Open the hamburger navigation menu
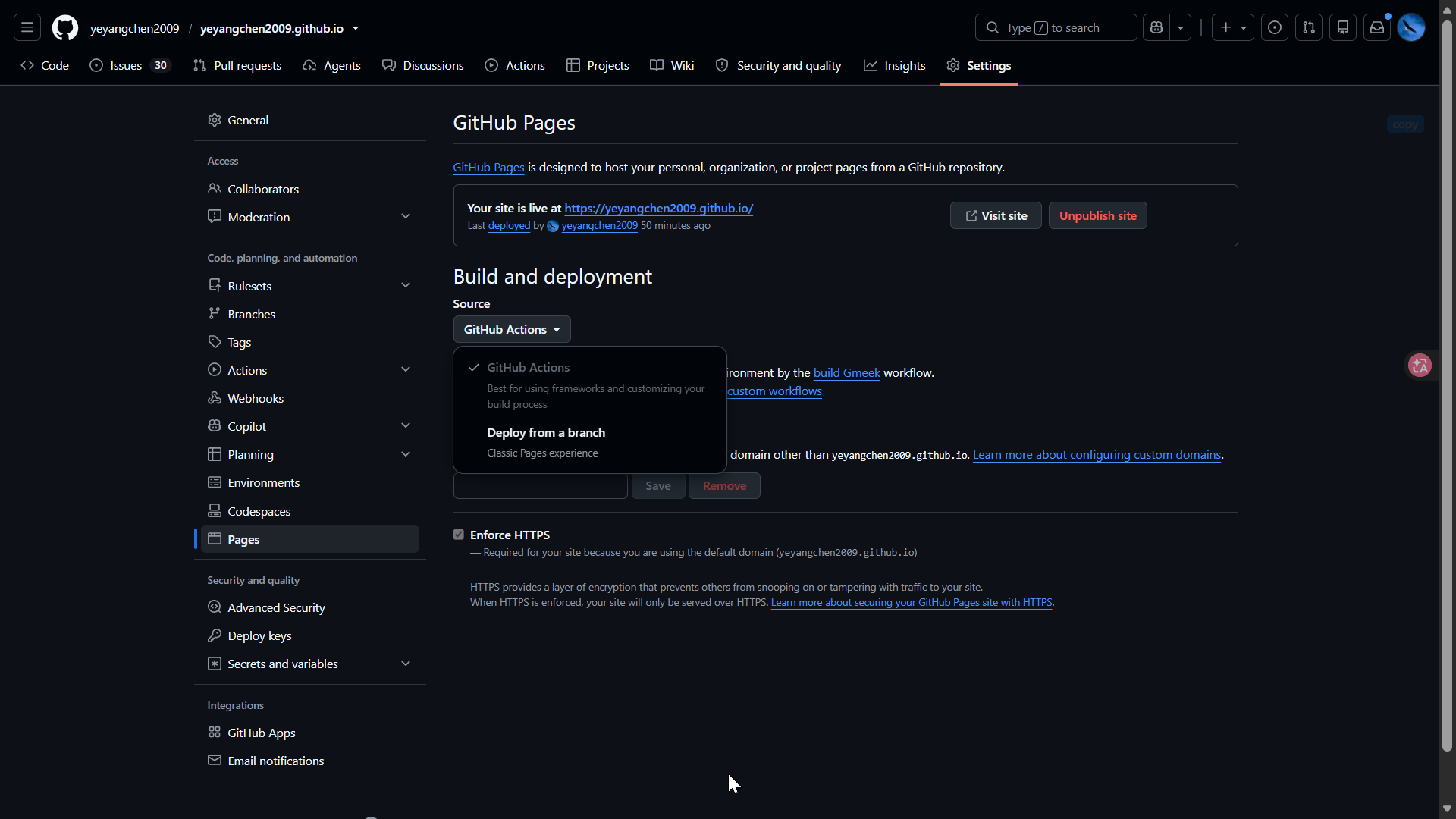 coord(27,28)
